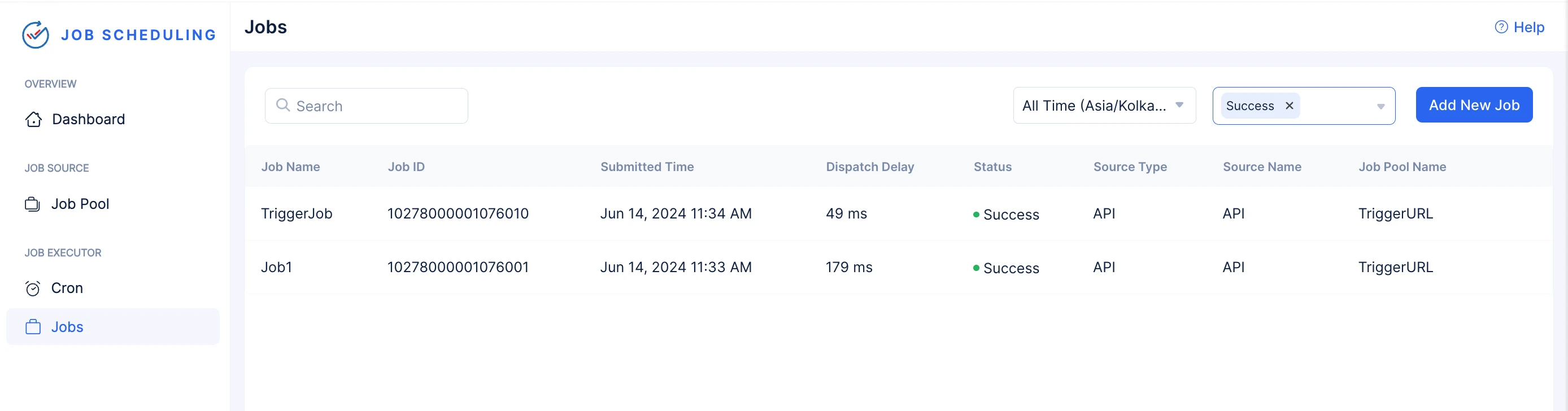Open the TriggerJob row
This screenshot has height=411, width=1568.
click(899, 213)
